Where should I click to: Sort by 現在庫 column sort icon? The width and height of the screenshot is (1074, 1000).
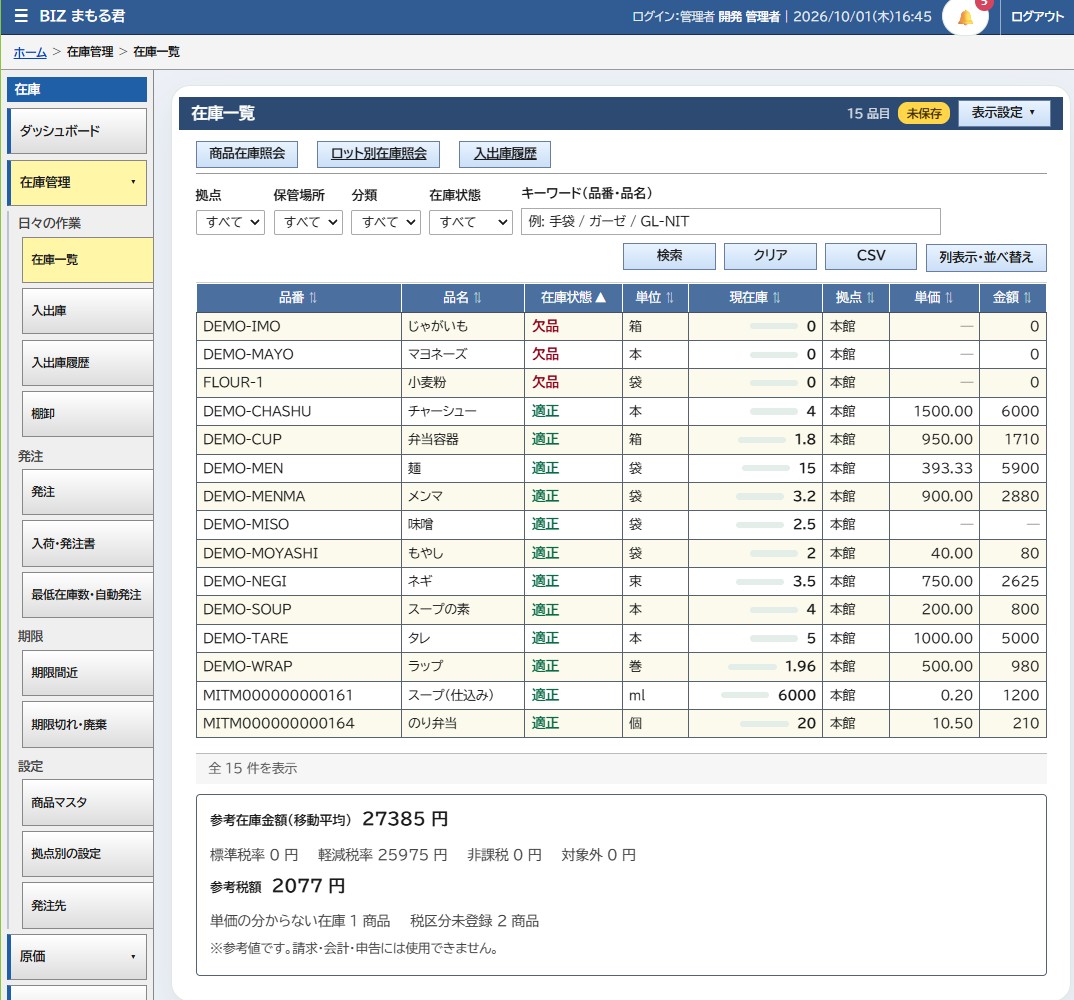point(777,298)
